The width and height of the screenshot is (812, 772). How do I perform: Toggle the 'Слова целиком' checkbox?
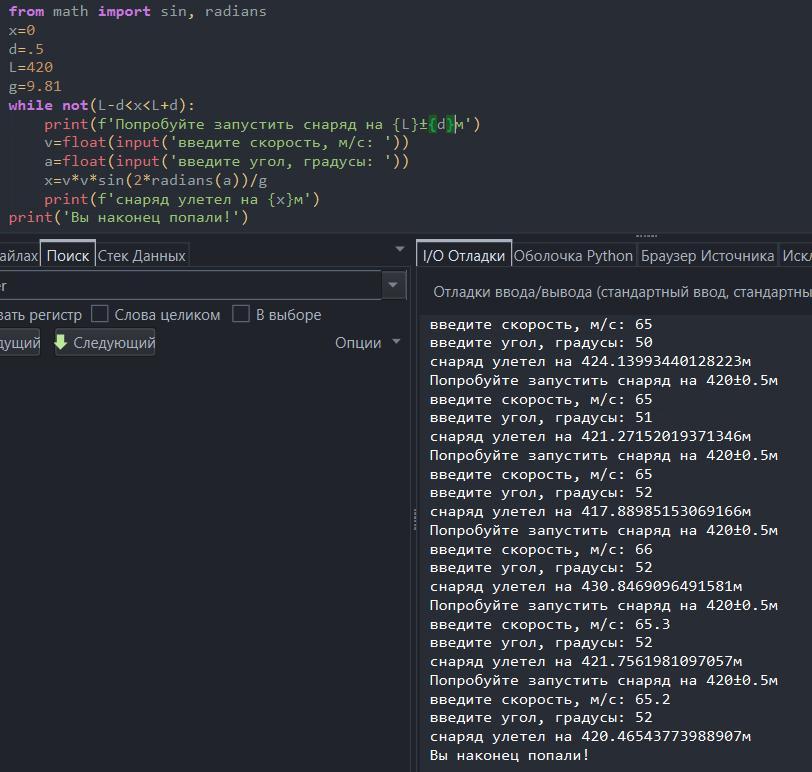point(100,314)
